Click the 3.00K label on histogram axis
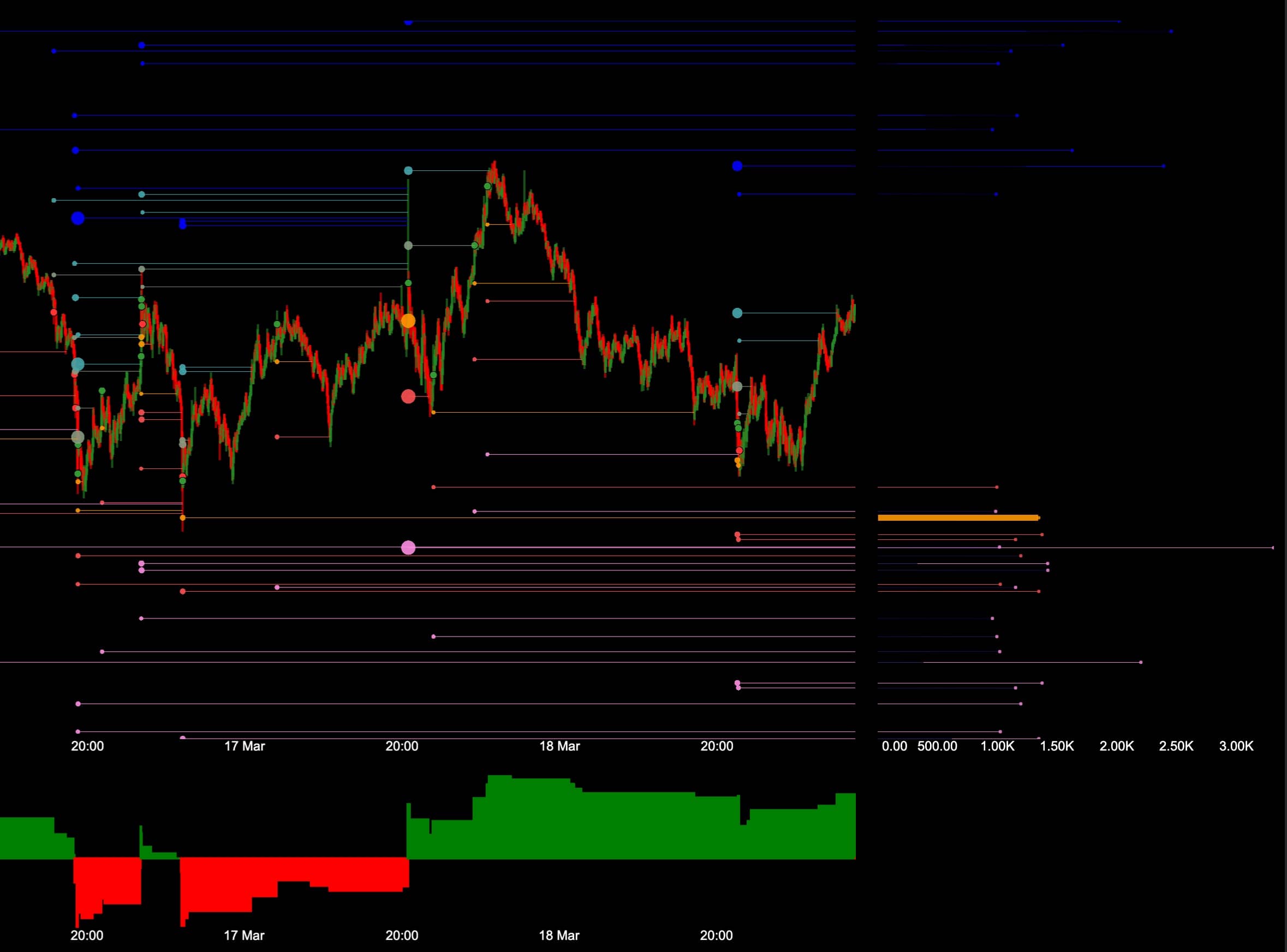Screen dimensions: 1287x952 click(x=1236, y=746)
